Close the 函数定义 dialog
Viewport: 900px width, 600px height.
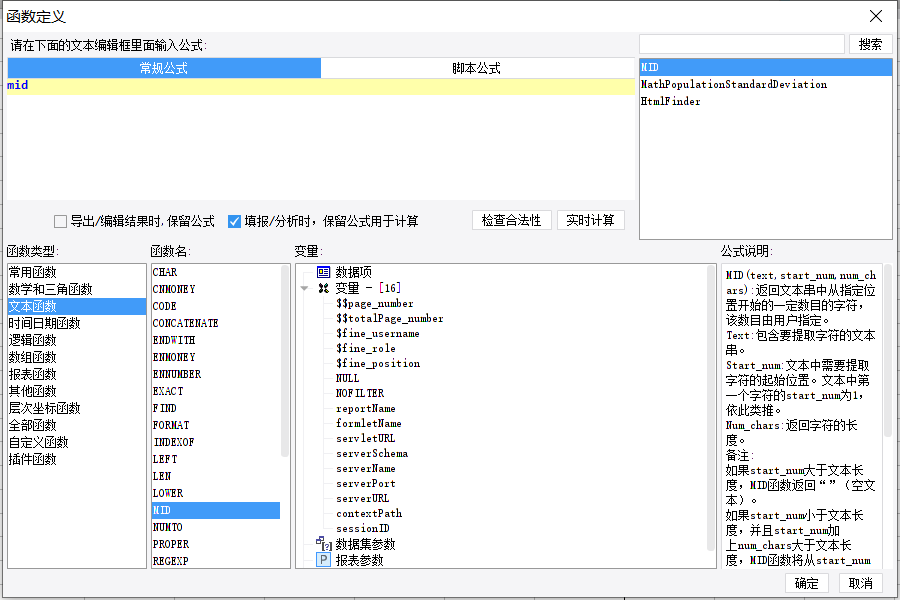(875, 16)
